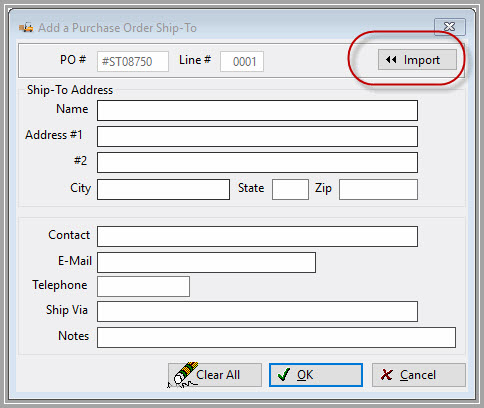This screenshot has height=408, width=484.
Task: Select the Address #1 input field
Action: click(x=257, y=136)
